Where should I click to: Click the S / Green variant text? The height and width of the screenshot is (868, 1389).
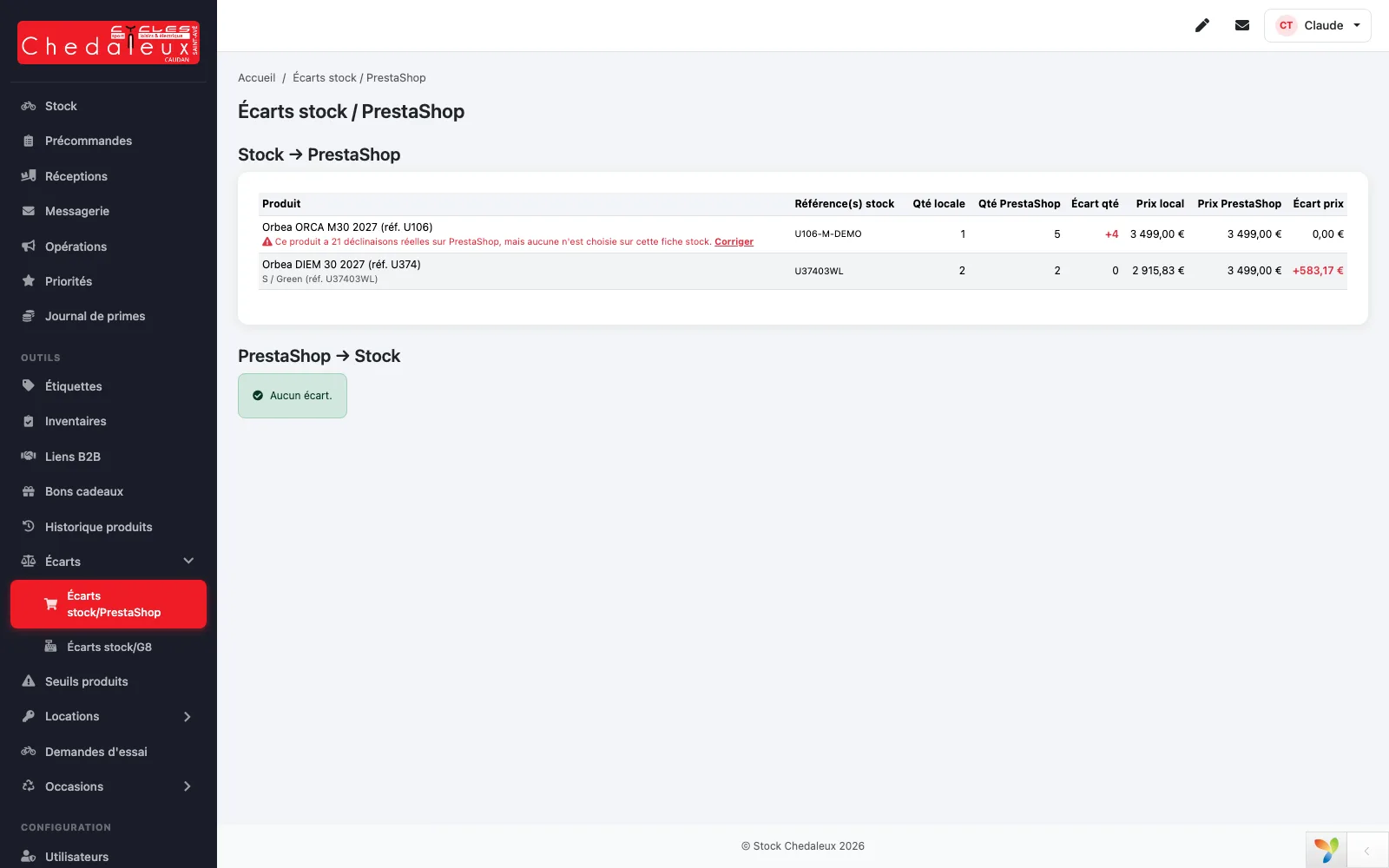[x=319, y=279]
